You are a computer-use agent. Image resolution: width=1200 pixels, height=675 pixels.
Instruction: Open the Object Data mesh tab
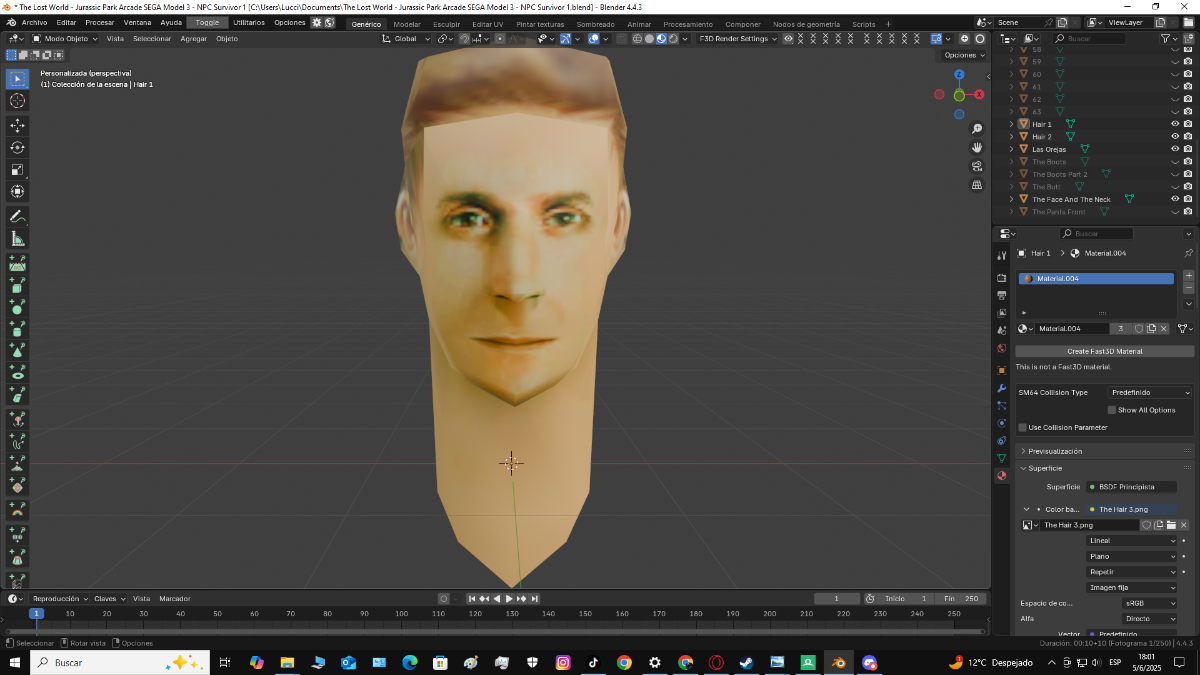point(1001,458)
